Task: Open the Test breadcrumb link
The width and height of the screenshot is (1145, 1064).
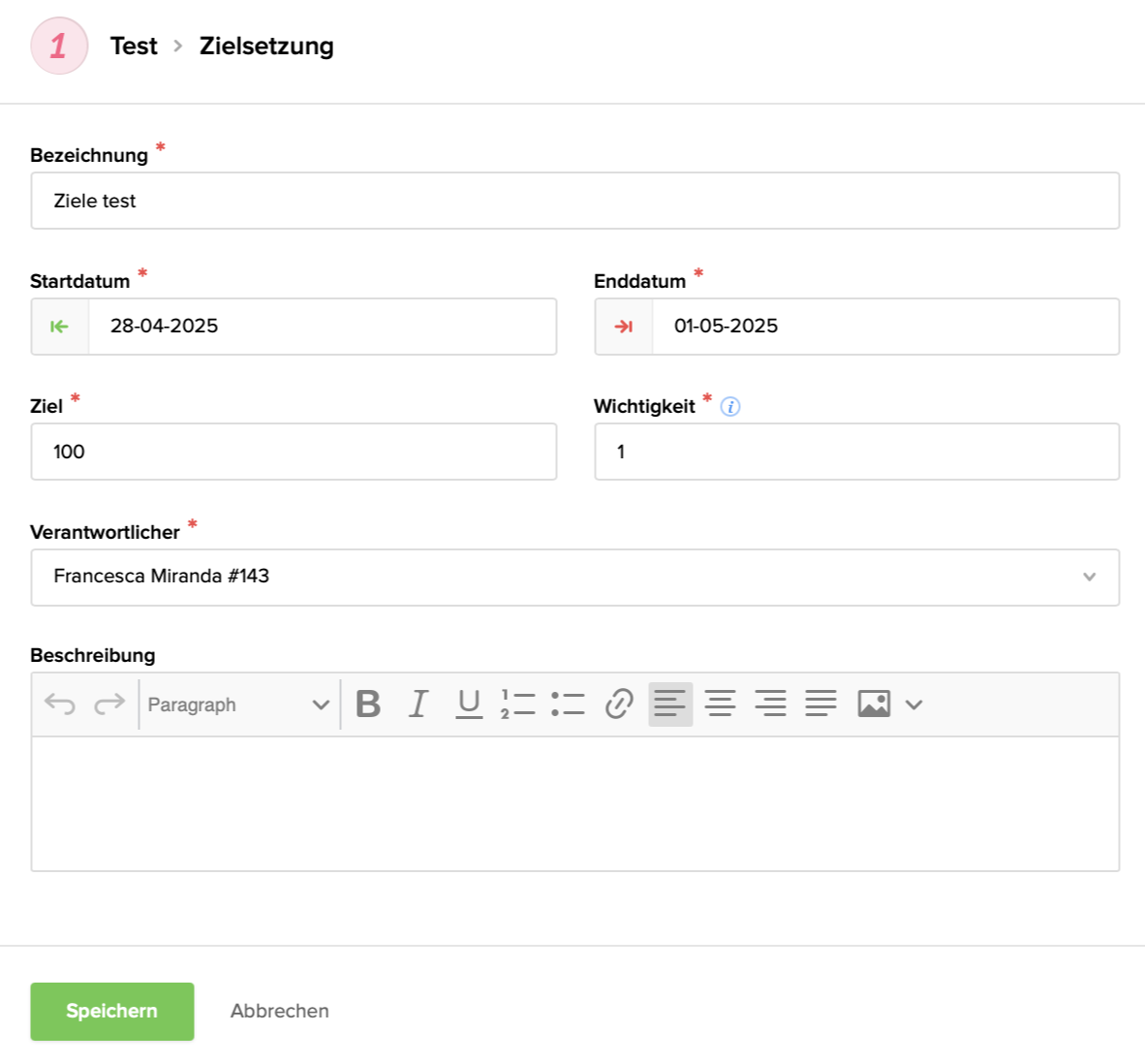Action: (x=134, y=47)
